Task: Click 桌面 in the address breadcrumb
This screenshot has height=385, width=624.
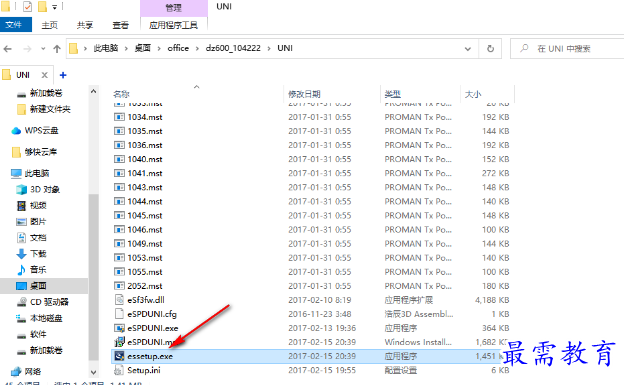Action: pos(142,48)
